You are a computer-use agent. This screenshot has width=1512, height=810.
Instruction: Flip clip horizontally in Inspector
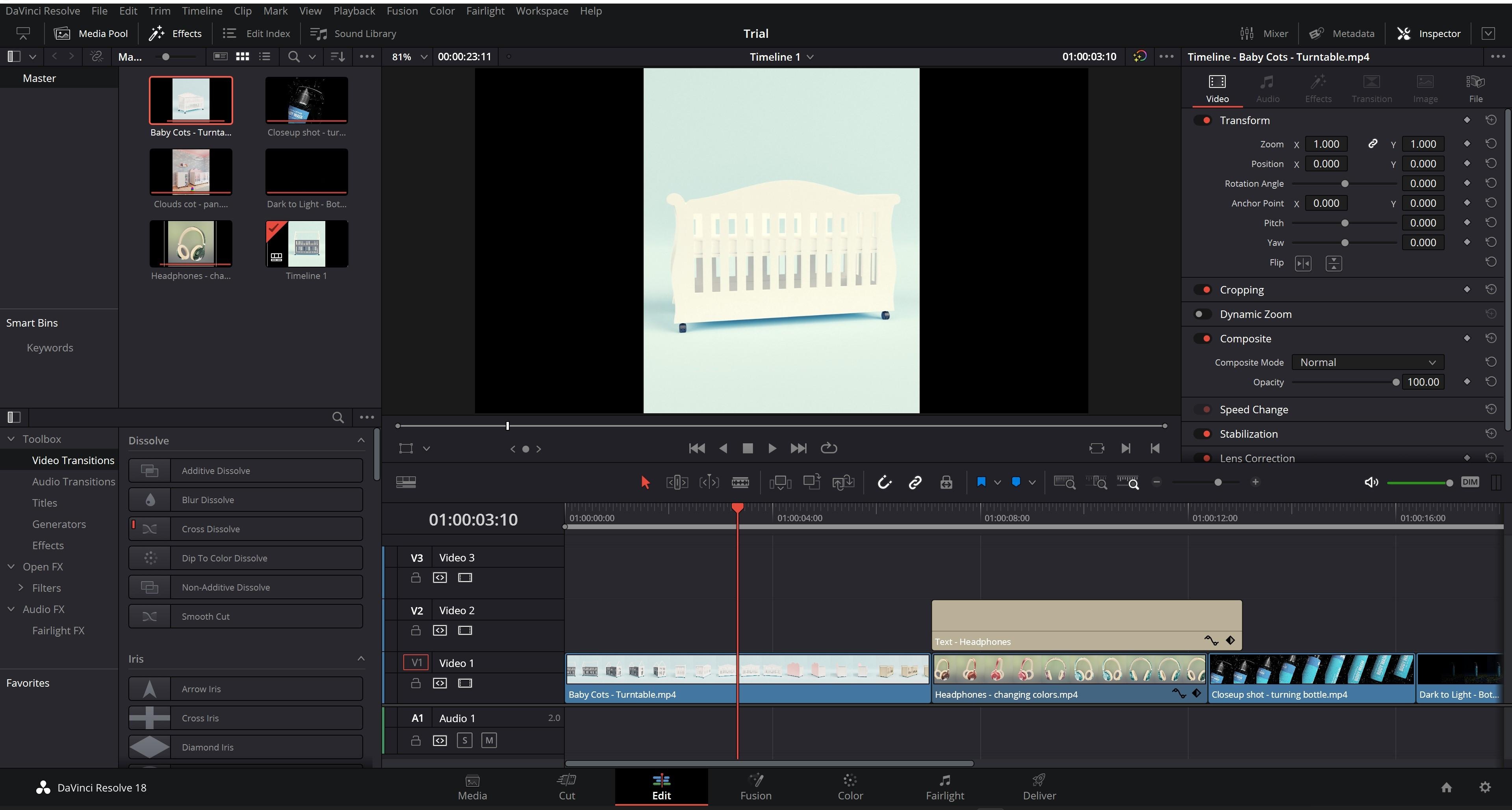click(x=1303, y=264)
